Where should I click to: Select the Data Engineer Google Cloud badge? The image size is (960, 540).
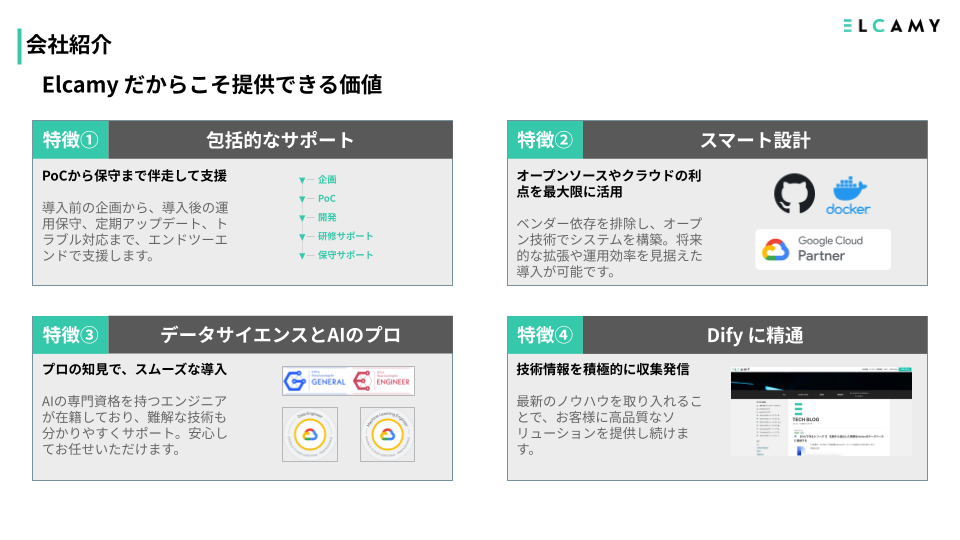310,434
